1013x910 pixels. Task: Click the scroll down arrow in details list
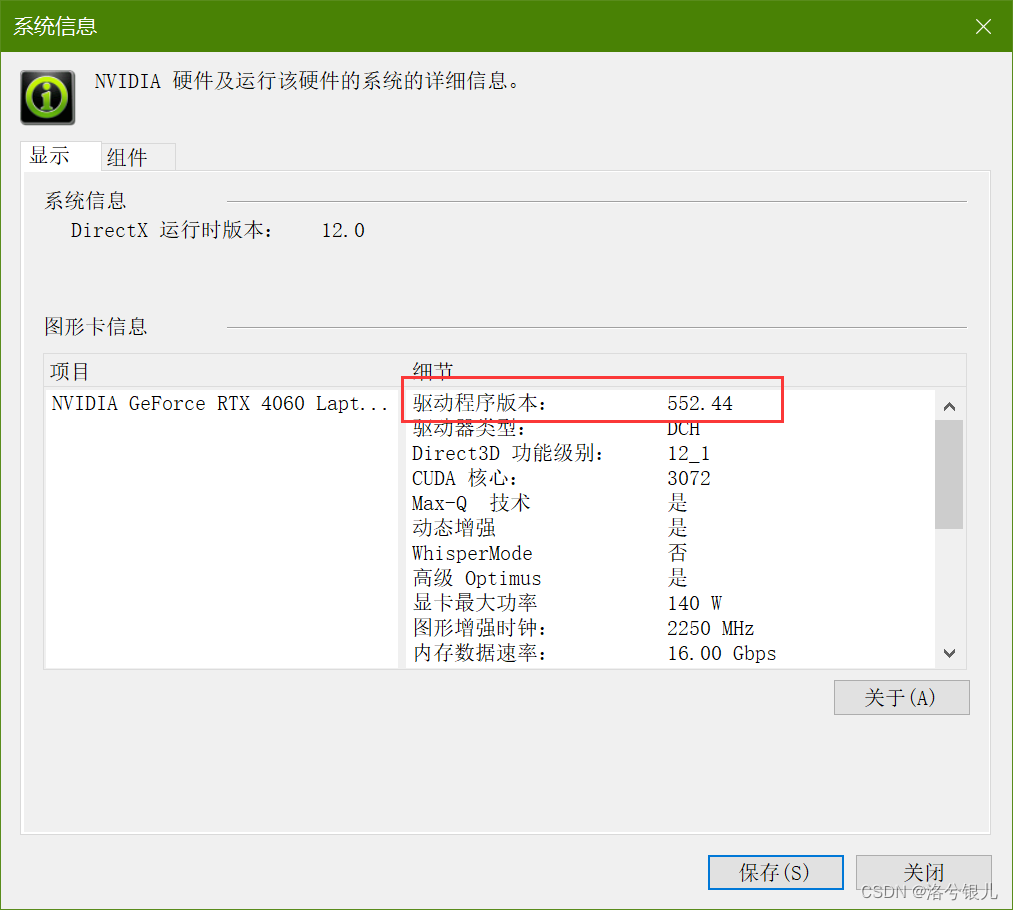point(949,653)
